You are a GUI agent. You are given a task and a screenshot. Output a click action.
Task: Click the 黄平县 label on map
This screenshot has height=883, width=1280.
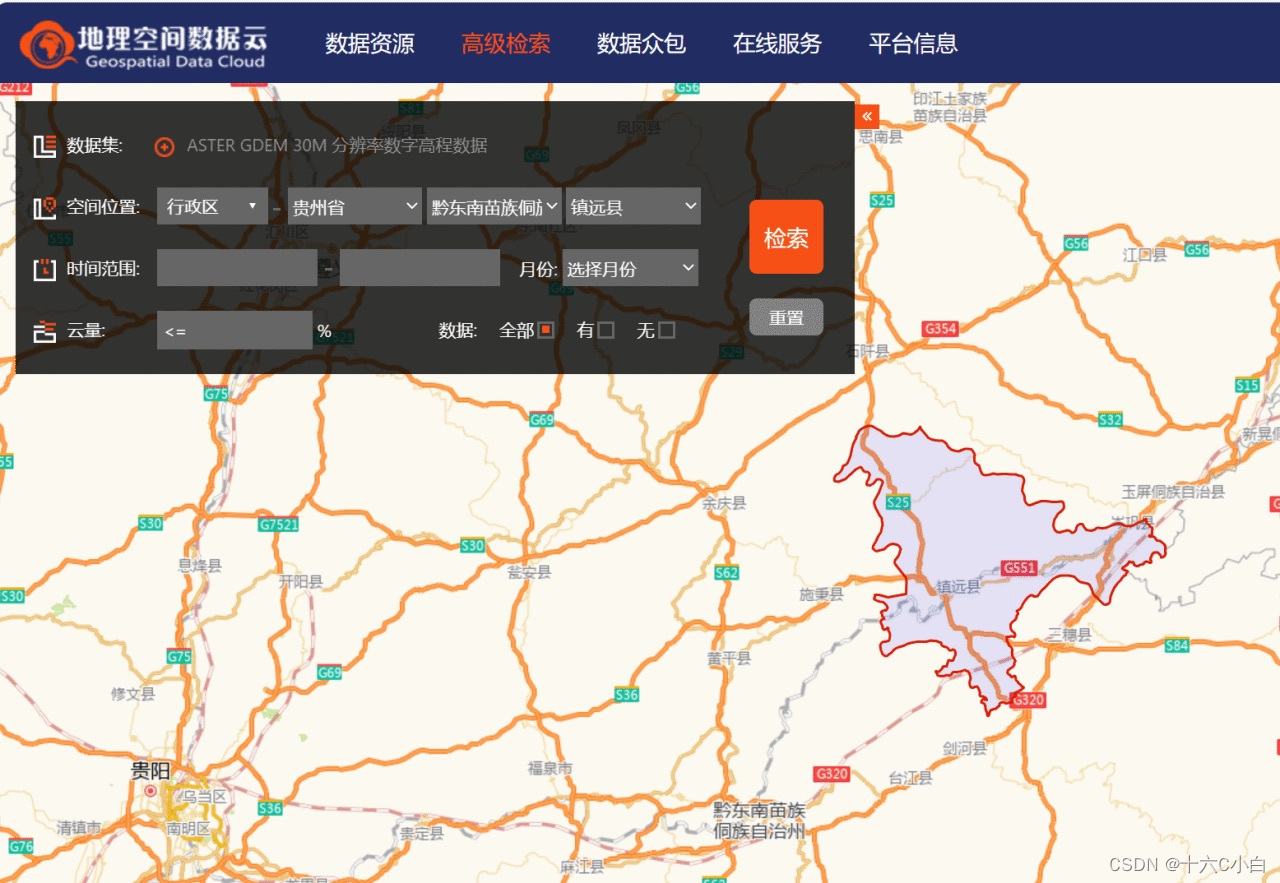pos(728,658)
